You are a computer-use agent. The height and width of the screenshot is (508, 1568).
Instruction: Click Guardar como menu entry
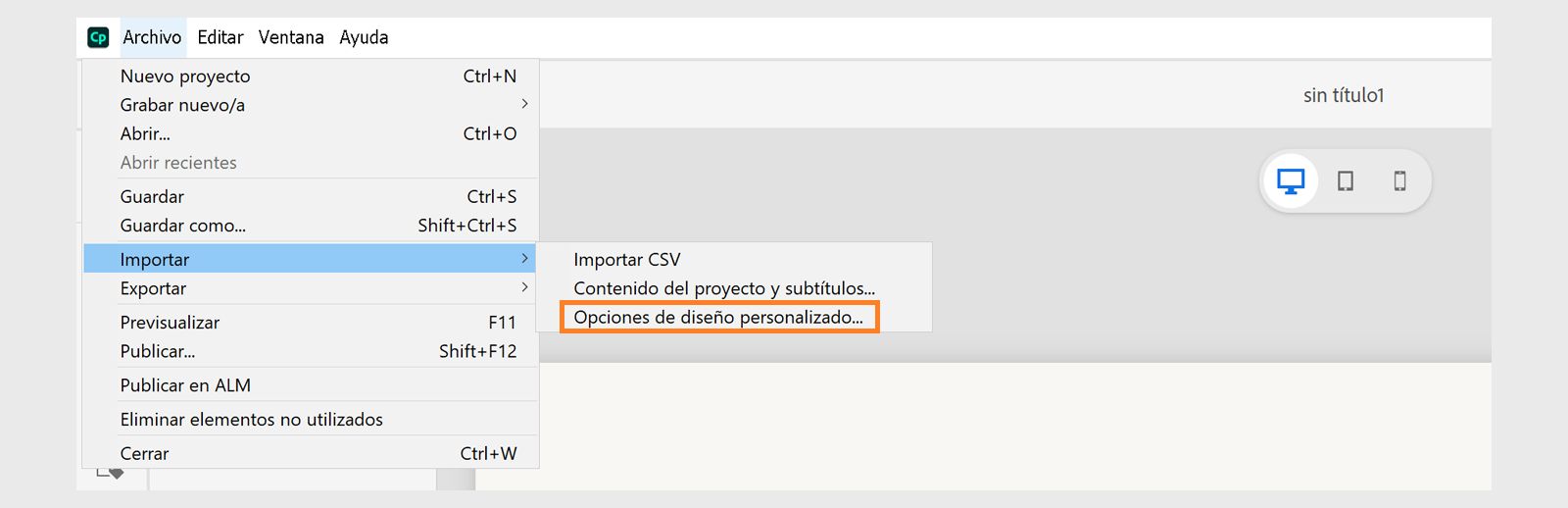183,226
